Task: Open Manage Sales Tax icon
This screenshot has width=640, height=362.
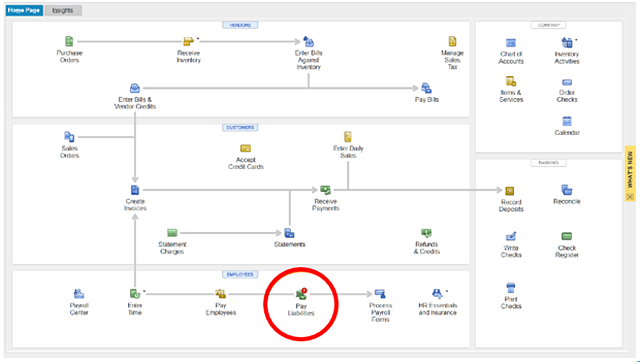Action: click(452, 41)
